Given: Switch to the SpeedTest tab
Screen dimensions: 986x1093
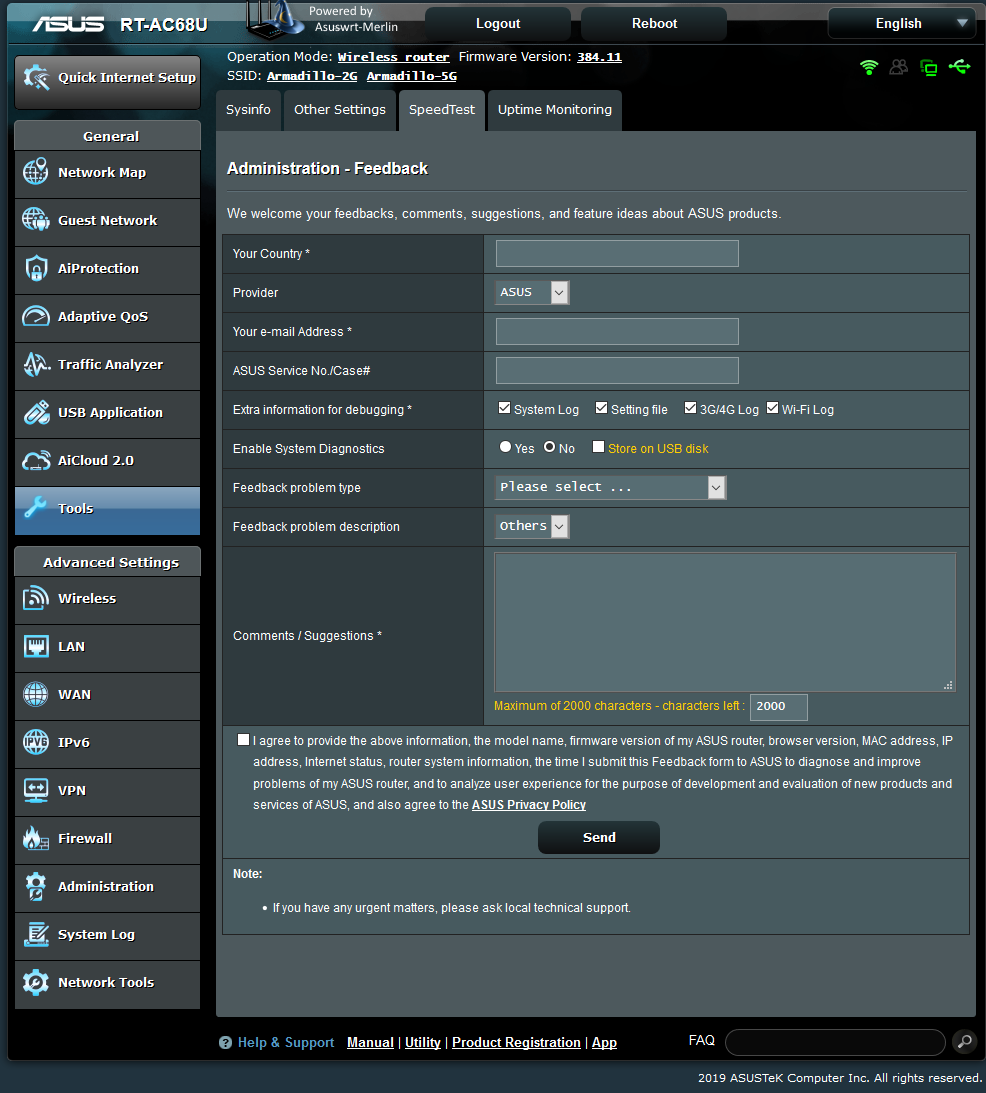Looking at the screenshot, I should [441, 109].
